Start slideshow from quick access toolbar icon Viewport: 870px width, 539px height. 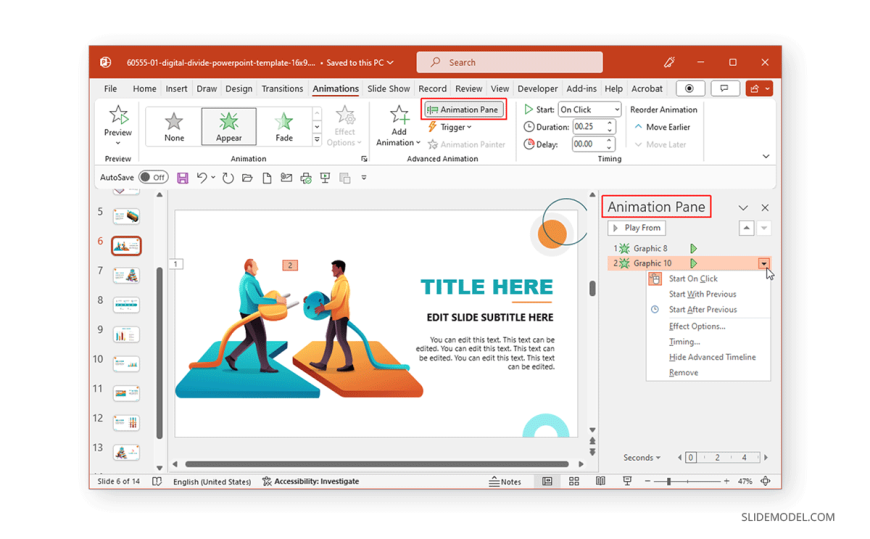[x=325, y=178]
